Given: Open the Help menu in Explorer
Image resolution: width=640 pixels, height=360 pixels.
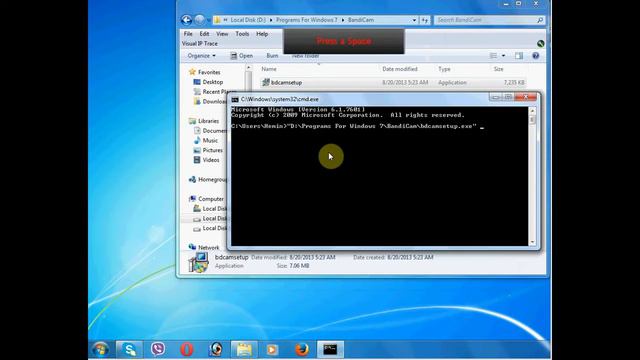Looking at the screenshot, I should [x=262, y=34].
